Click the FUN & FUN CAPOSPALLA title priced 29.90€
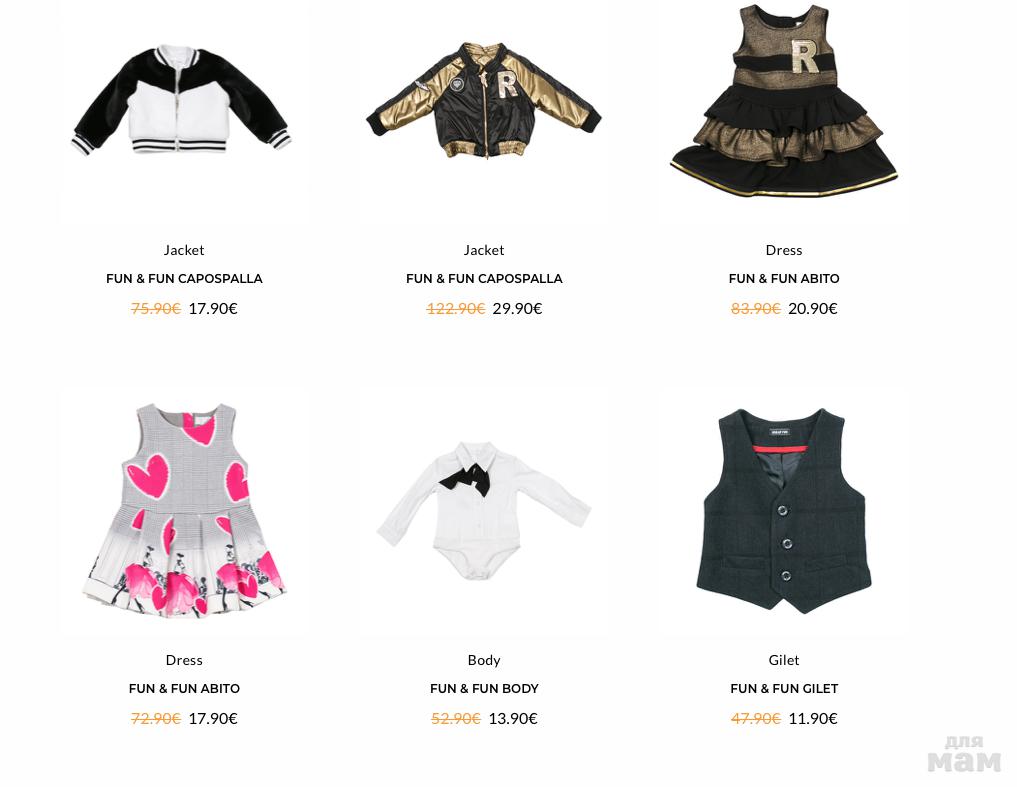The image size is (1017, 787). coord(484,279)
